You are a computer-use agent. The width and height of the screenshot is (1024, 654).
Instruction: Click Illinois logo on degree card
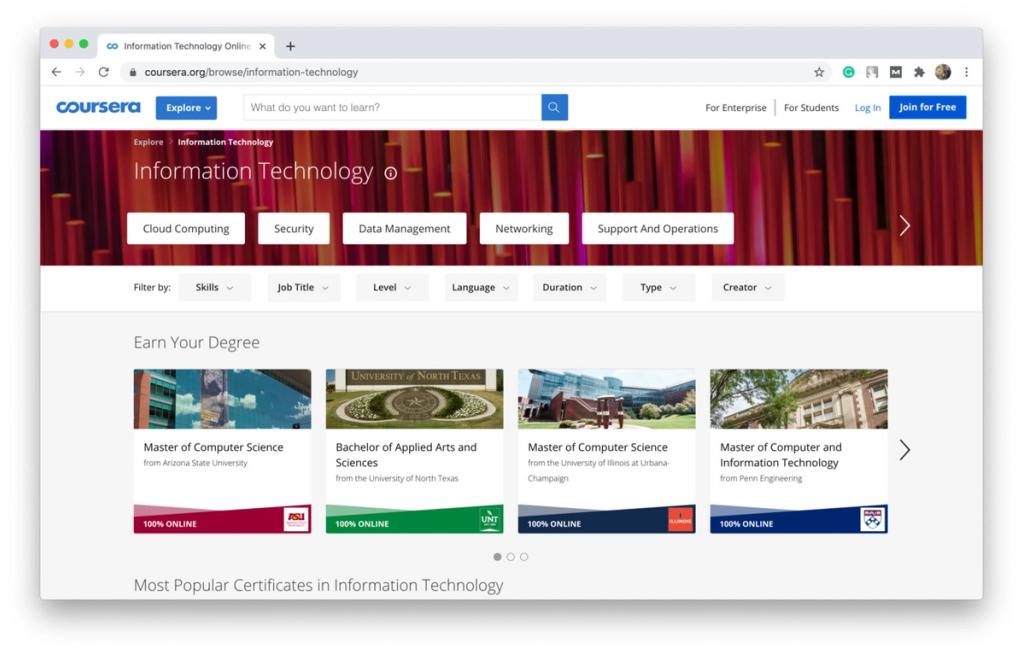pyautogui.click(x=680, y=519)
